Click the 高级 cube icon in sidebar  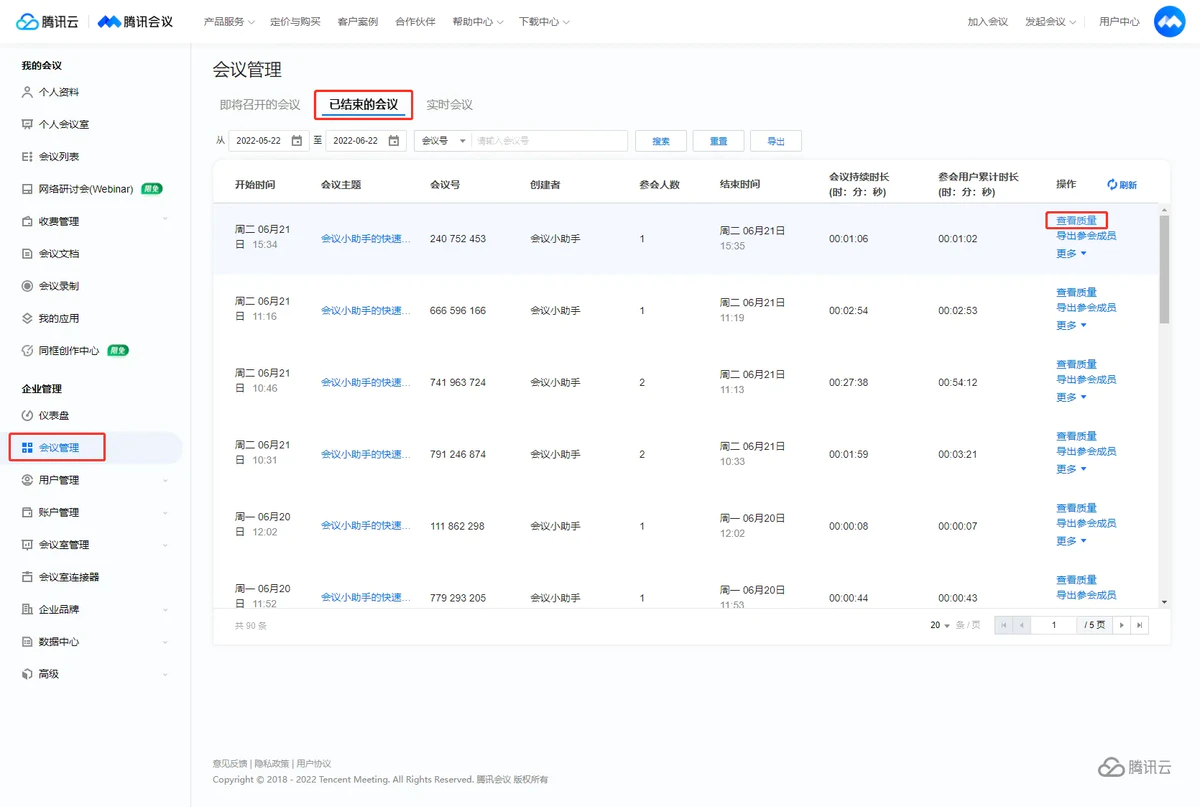(27, 674)
